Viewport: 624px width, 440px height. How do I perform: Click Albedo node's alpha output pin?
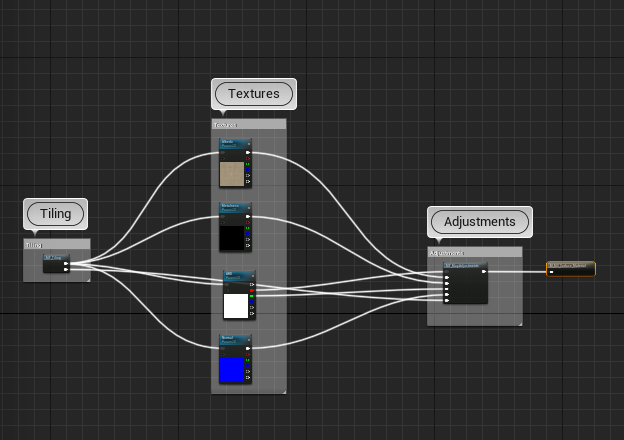(248, 175)
